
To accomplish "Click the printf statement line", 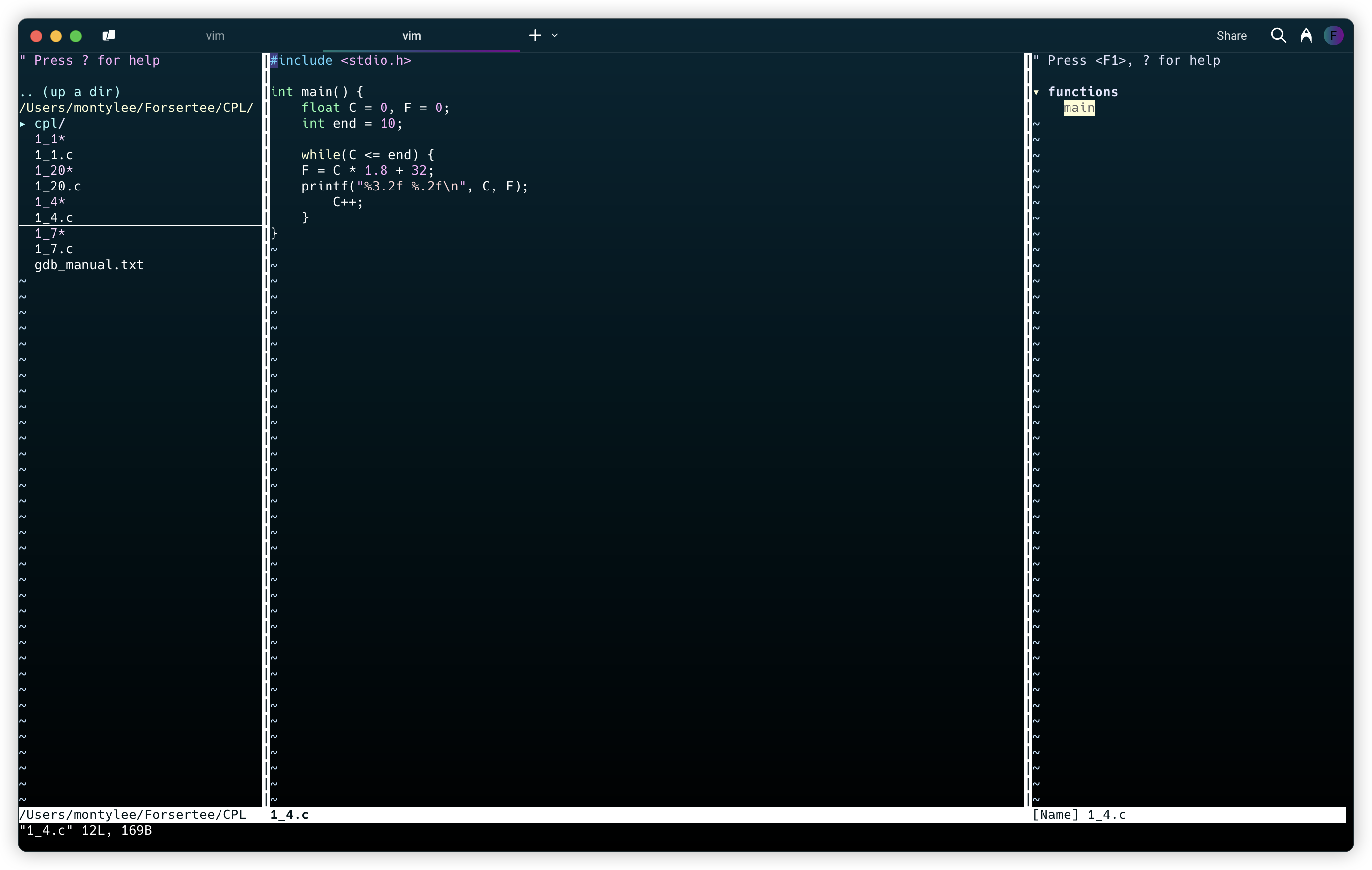I will click(x=415, y=186).
